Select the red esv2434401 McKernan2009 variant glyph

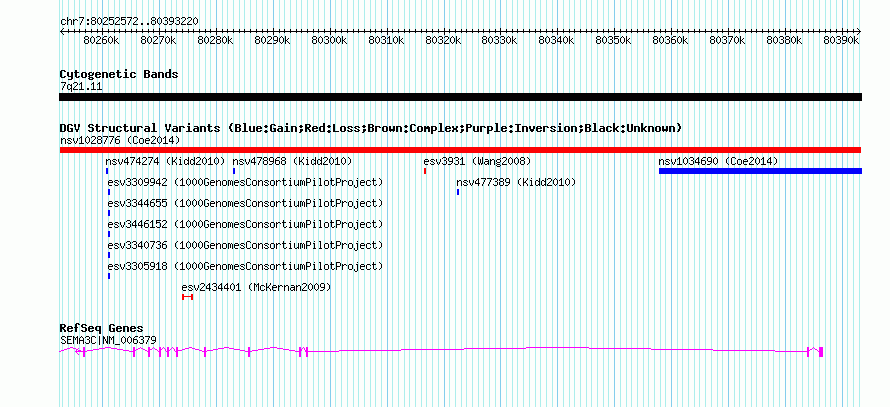(x=187, y=297)
